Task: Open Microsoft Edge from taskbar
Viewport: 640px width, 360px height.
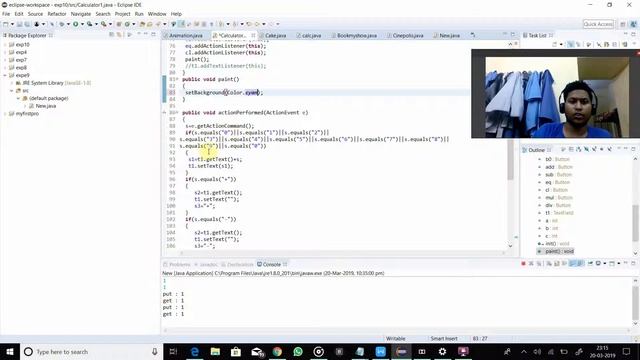Action: [x=195, y=351]
